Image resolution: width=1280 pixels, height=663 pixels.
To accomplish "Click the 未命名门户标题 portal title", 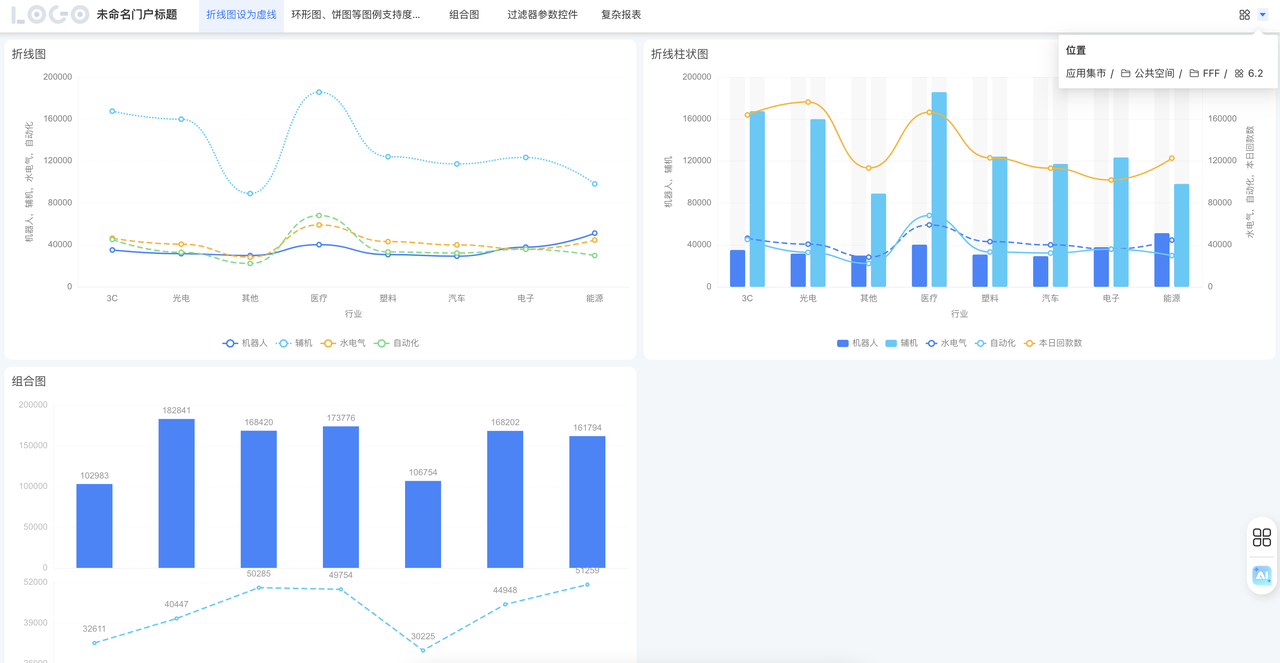I will click(x=137, y=15).
